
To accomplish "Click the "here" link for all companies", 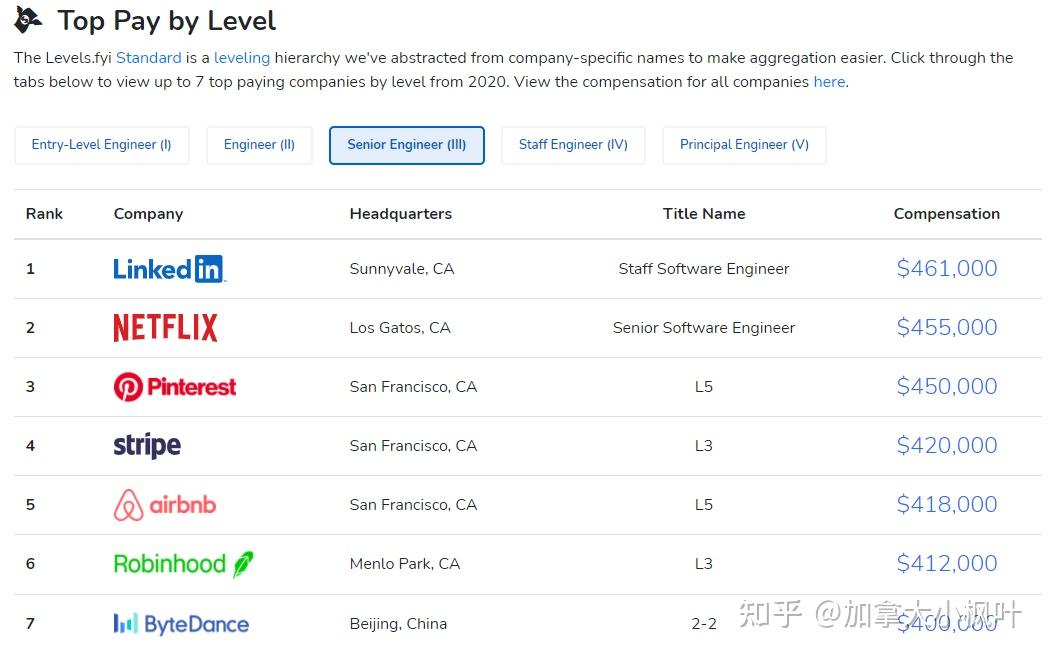I will pos(829,82).
